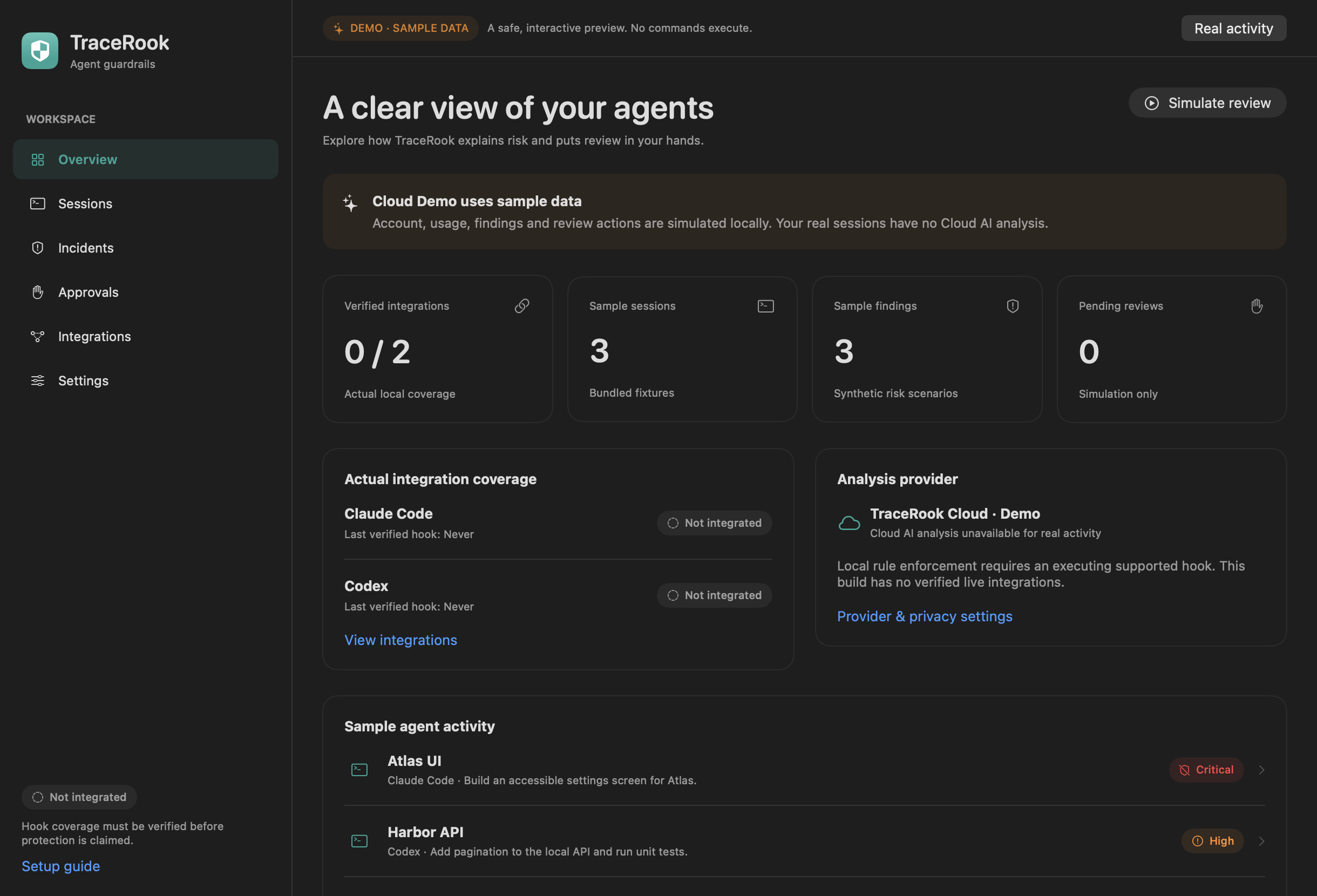The width and height of the screenshot is (1317, 896).
Task: Open Settings in the sidebar
Action: tap(146, 381)
